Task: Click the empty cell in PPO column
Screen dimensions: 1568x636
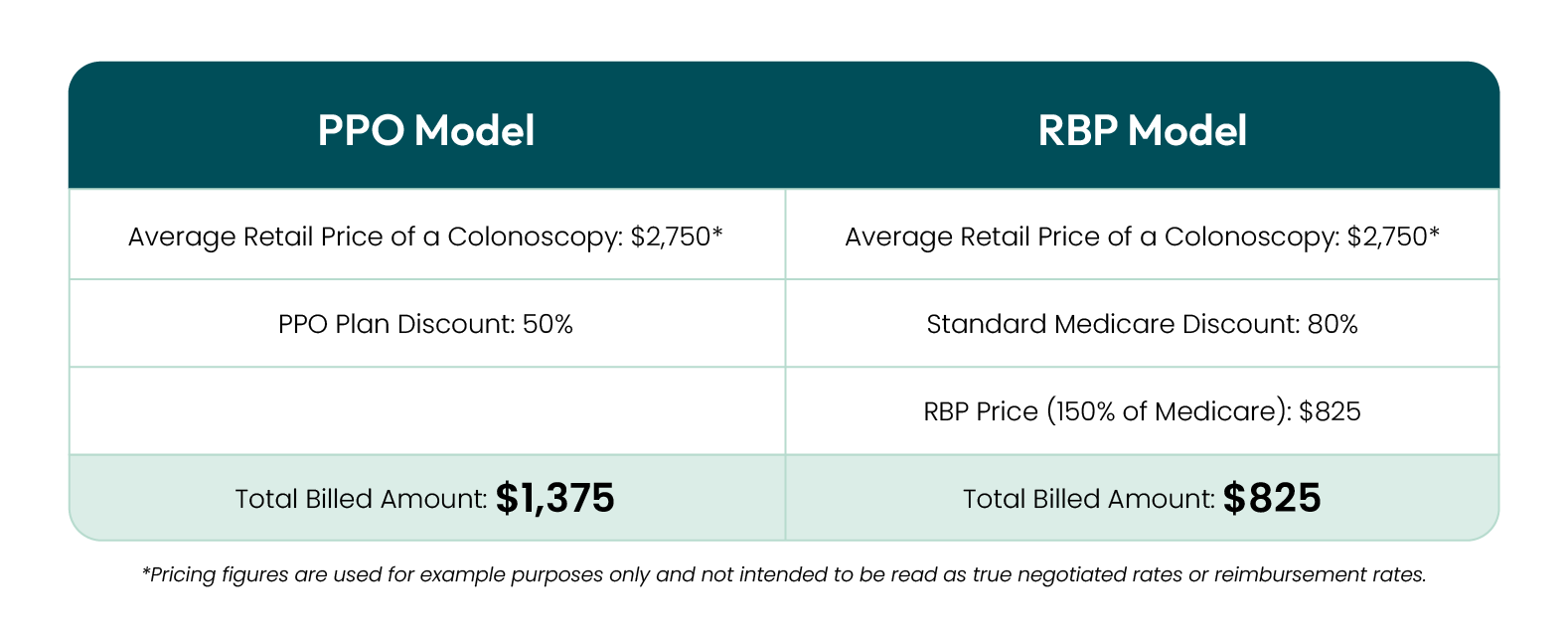Action: 426,411
